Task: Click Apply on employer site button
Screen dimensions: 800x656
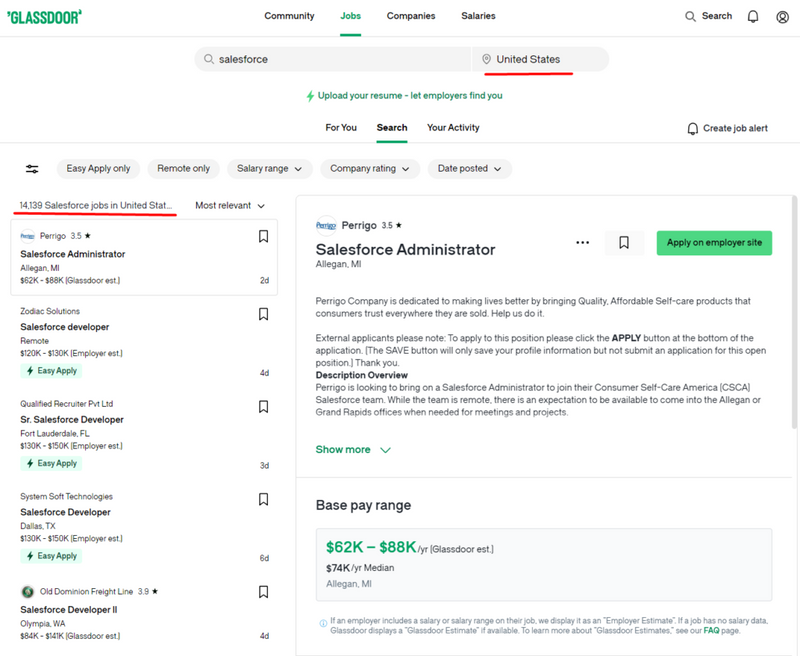Action: click(714, 243)
